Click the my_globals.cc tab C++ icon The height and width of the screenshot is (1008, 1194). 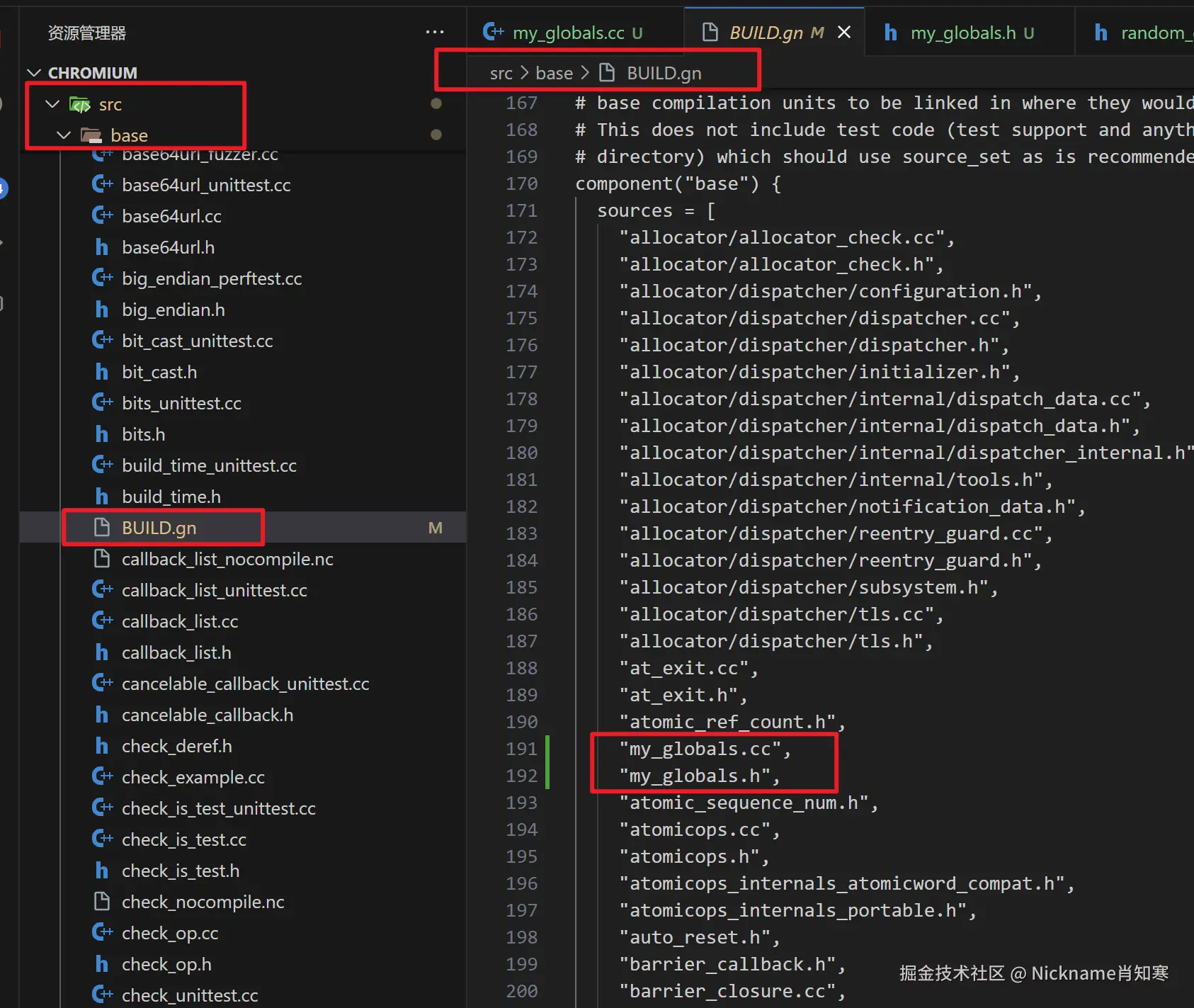click(x=493, y=32)
